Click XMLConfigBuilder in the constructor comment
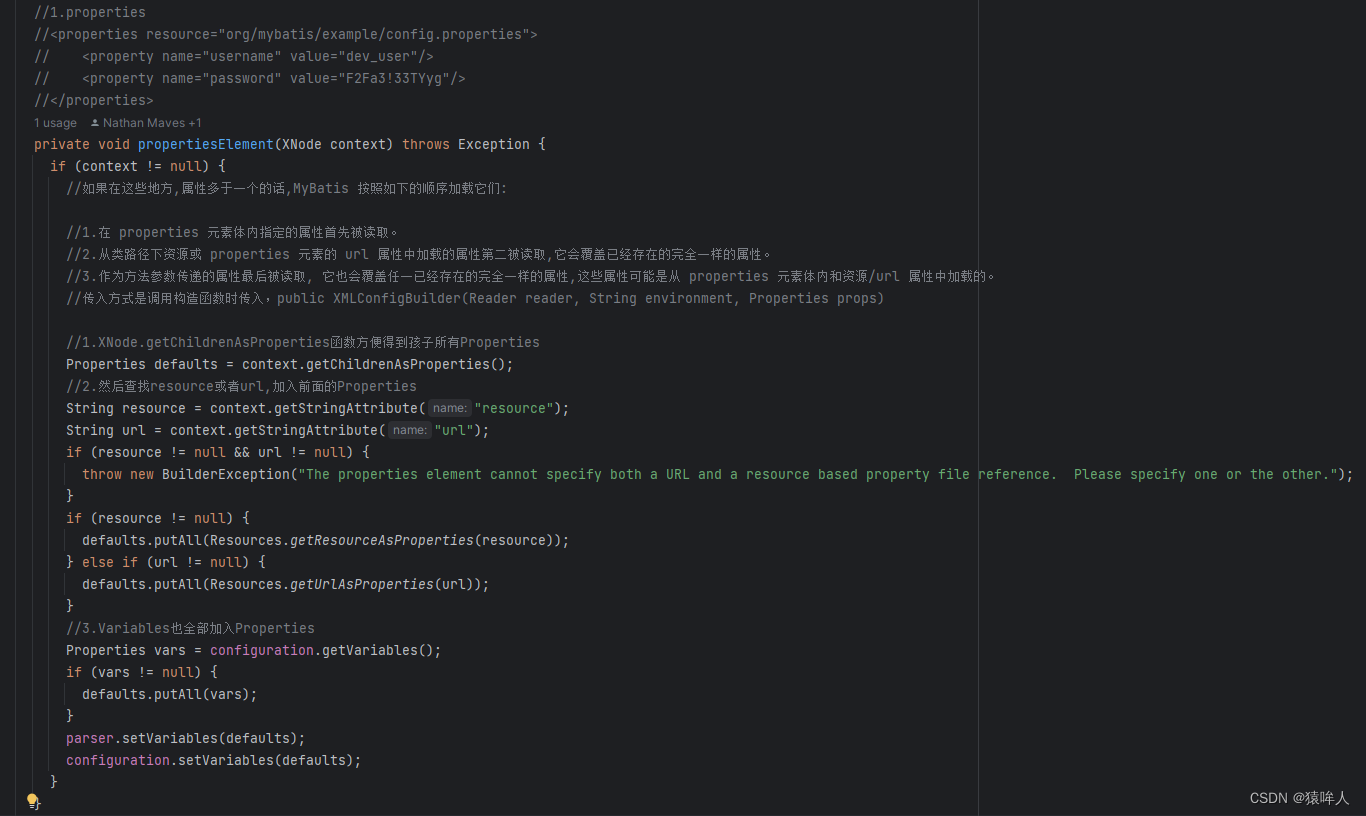 pyautogui.click(x=397, y=298)
